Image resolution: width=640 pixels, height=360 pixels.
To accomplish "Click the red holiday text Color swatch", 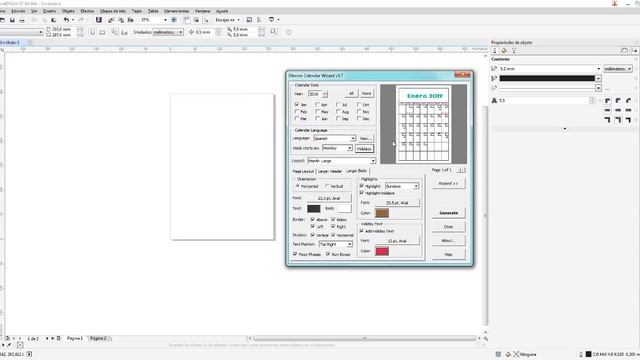I will (x=382, y=251).
